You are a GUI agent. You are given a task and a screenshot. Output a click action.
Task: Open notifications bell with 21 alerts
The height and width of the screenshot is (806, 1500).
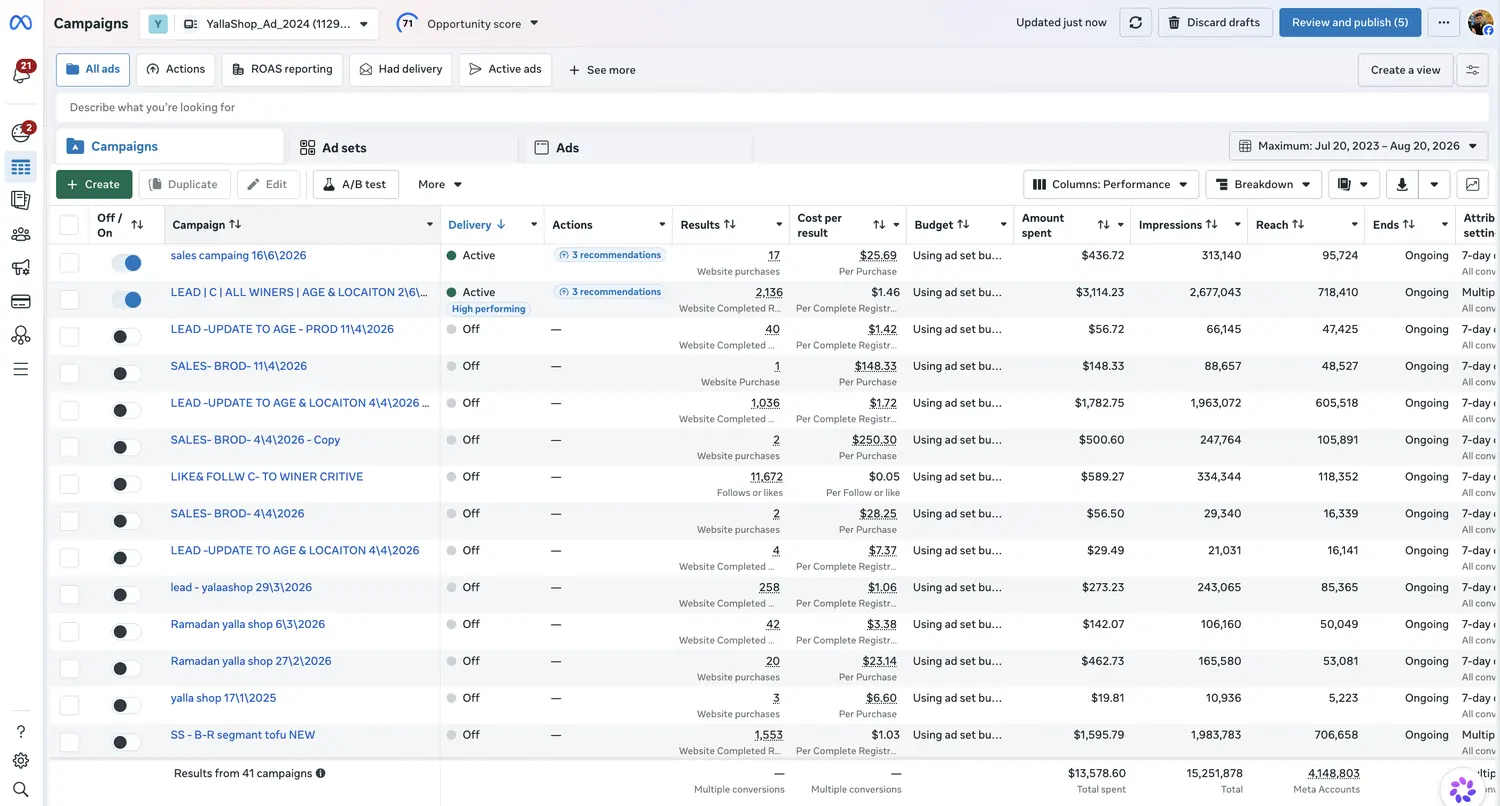click(21, 73)
